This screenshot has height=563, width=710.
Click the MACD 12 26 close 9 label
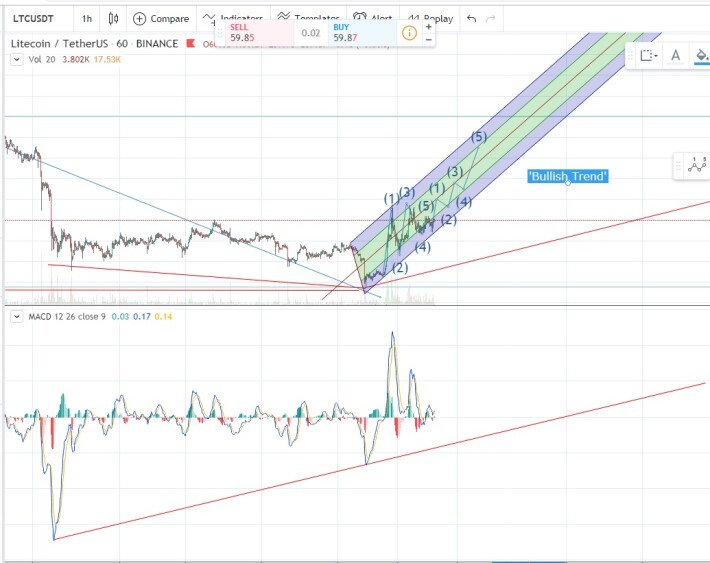[x=67, y=317]
